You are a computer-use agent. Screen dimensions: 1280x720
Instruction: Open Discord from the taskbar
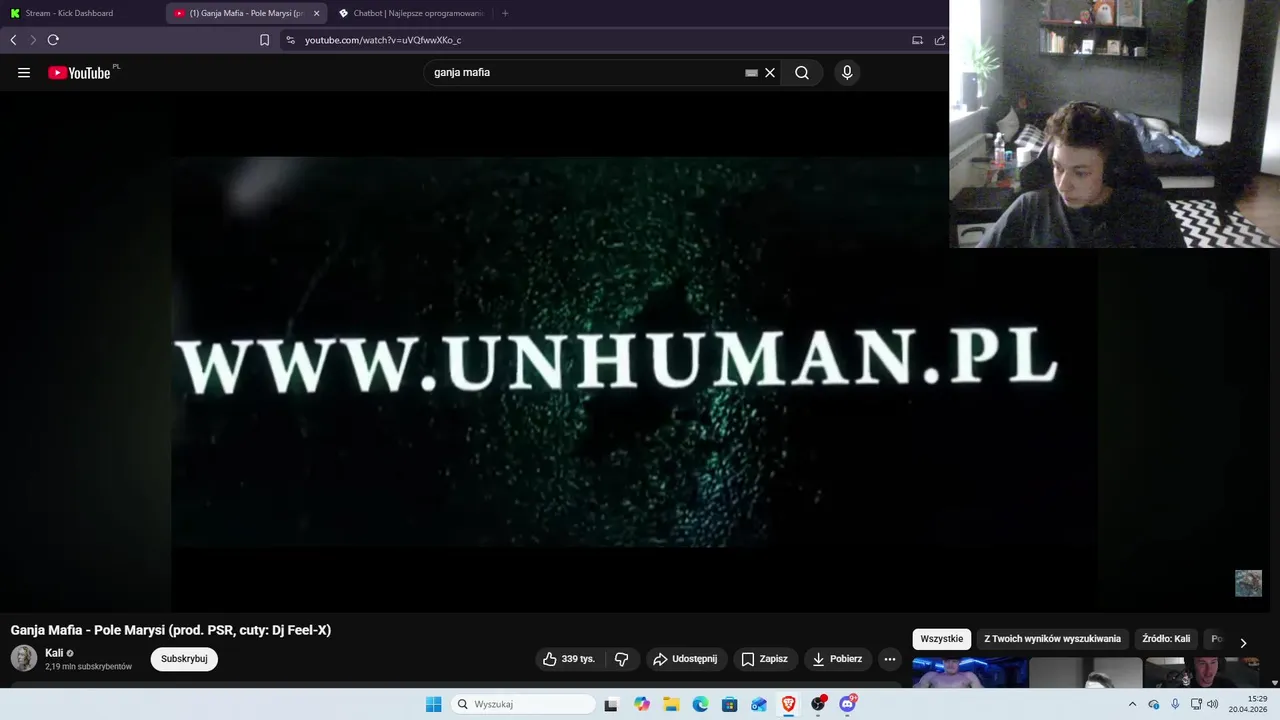(x=848, y=704)
